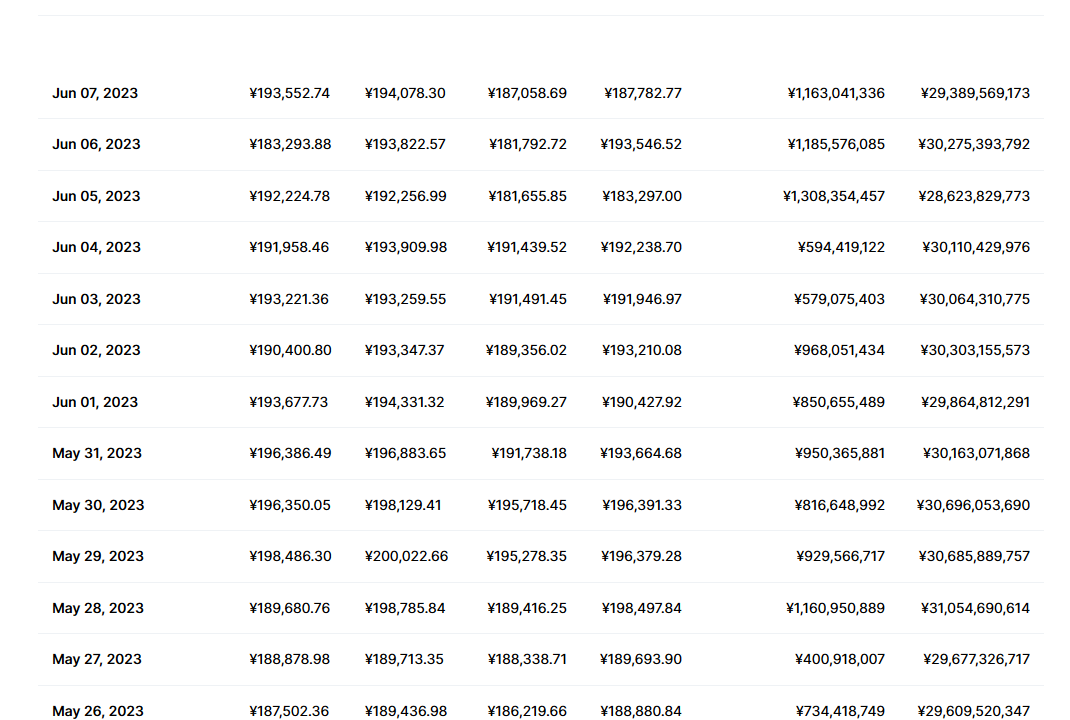Click the volume ¥400,918,007 for May 27

[840, 659]
